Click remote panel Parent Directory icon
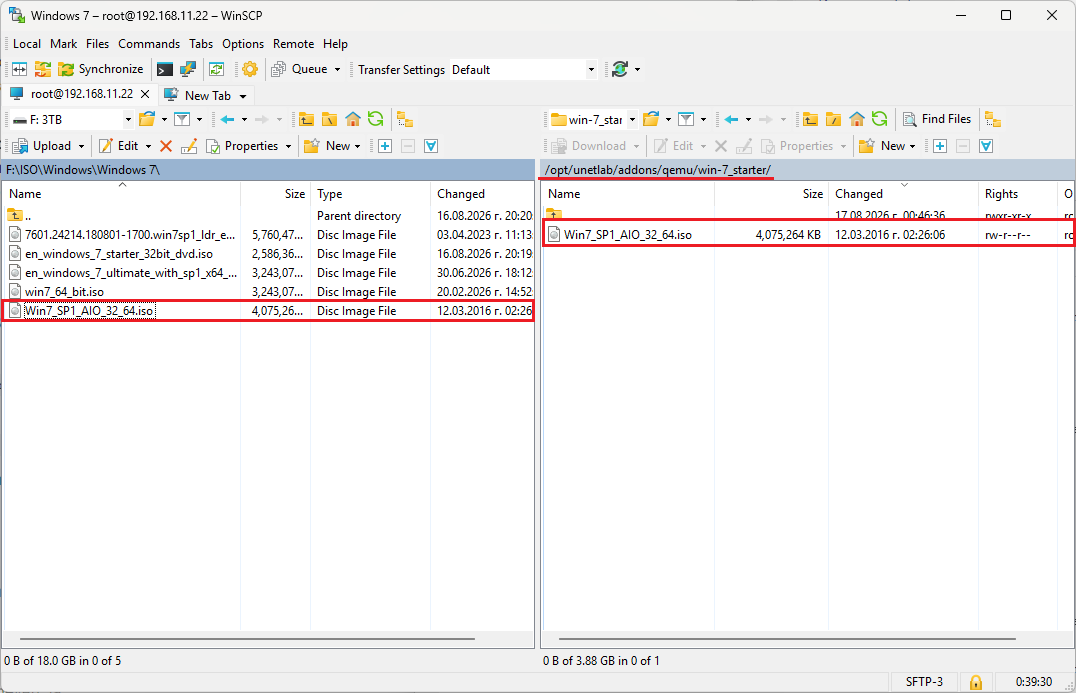This screenshot has height=693, width=1076. pyautogui.click(x=810, y=119)
